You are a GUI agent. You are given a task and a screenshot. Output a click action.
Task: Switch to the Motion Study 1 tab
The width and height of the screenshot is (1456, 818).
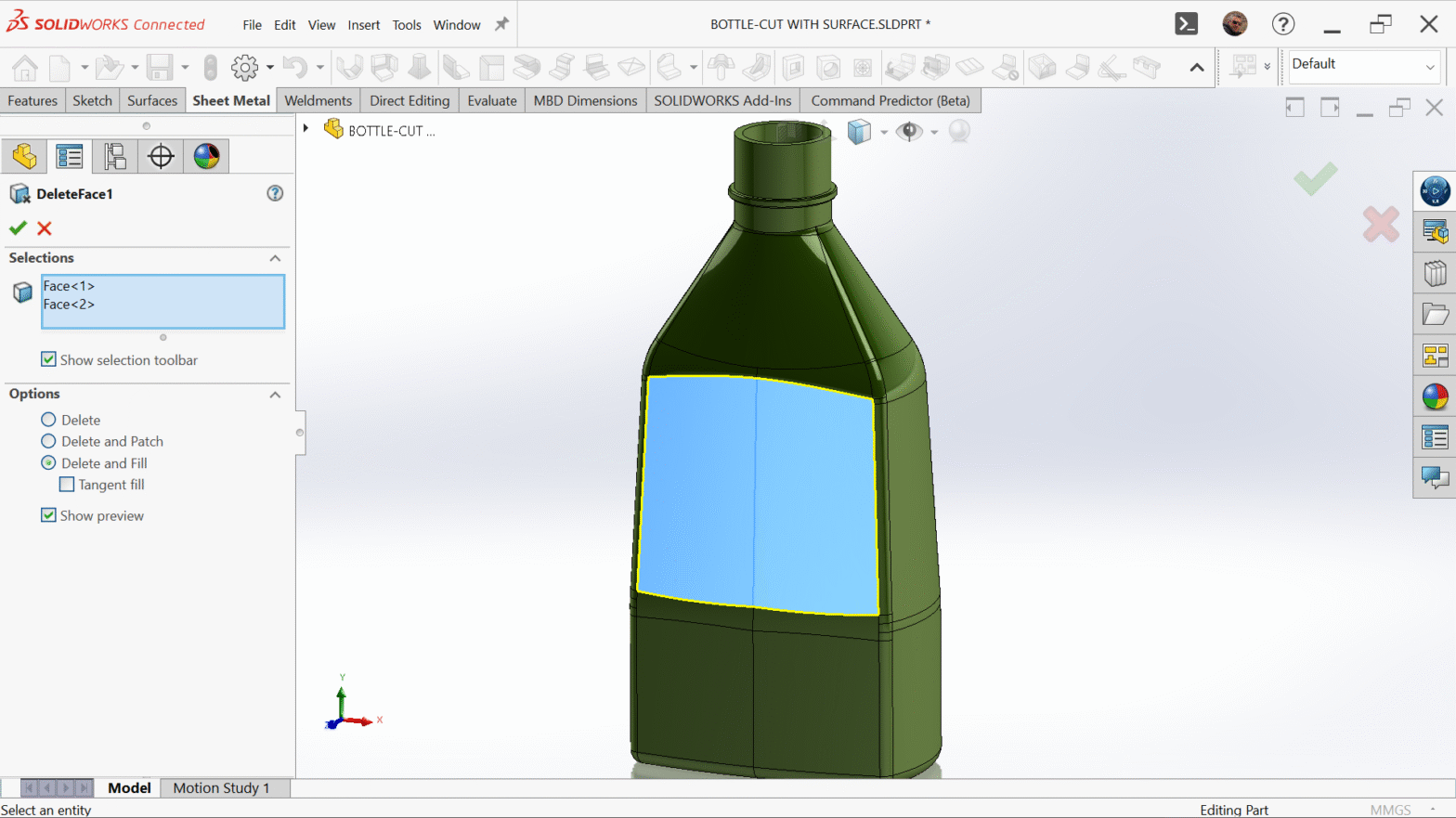[221, 787]
